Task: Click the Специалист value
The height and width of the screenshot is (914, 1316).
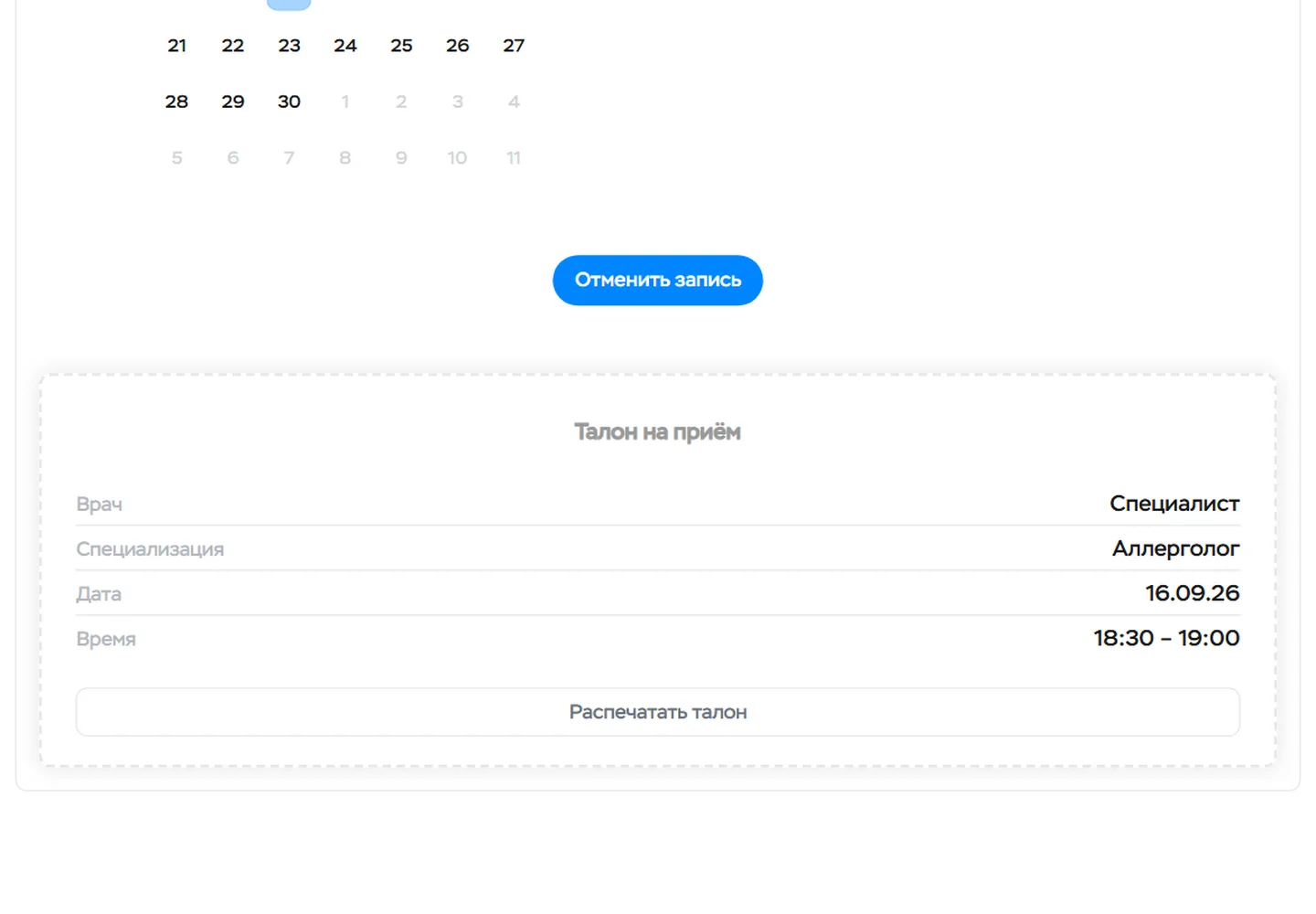Action: pos(1174,504)
